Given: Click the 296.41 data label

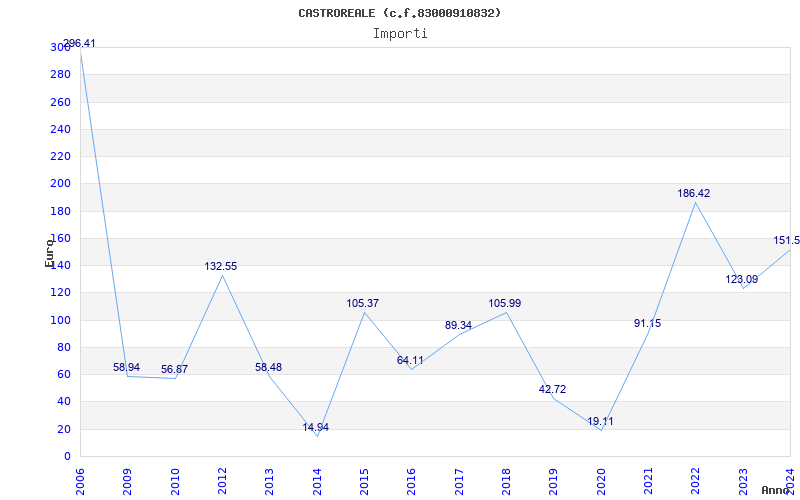Looking at the screenshot, I should [x=79, y=43].
